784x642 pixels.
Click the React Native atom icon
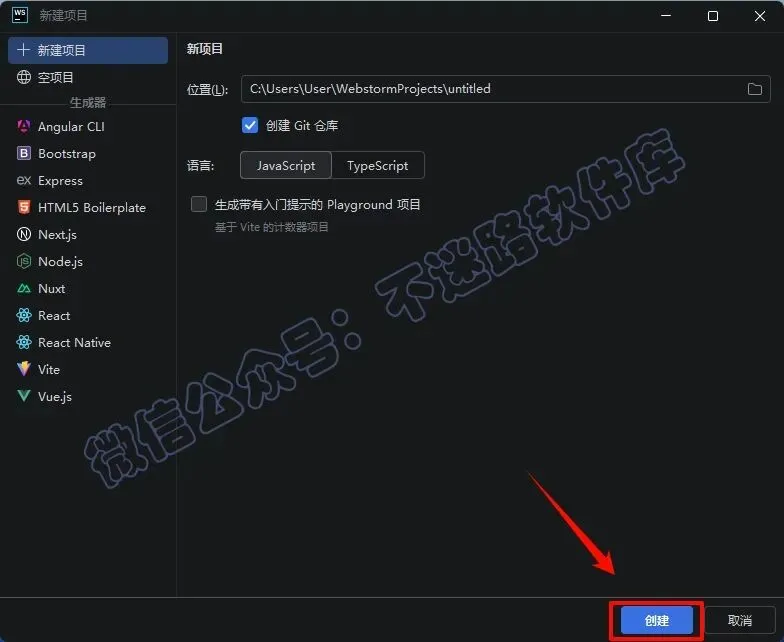tap(24, 342)
